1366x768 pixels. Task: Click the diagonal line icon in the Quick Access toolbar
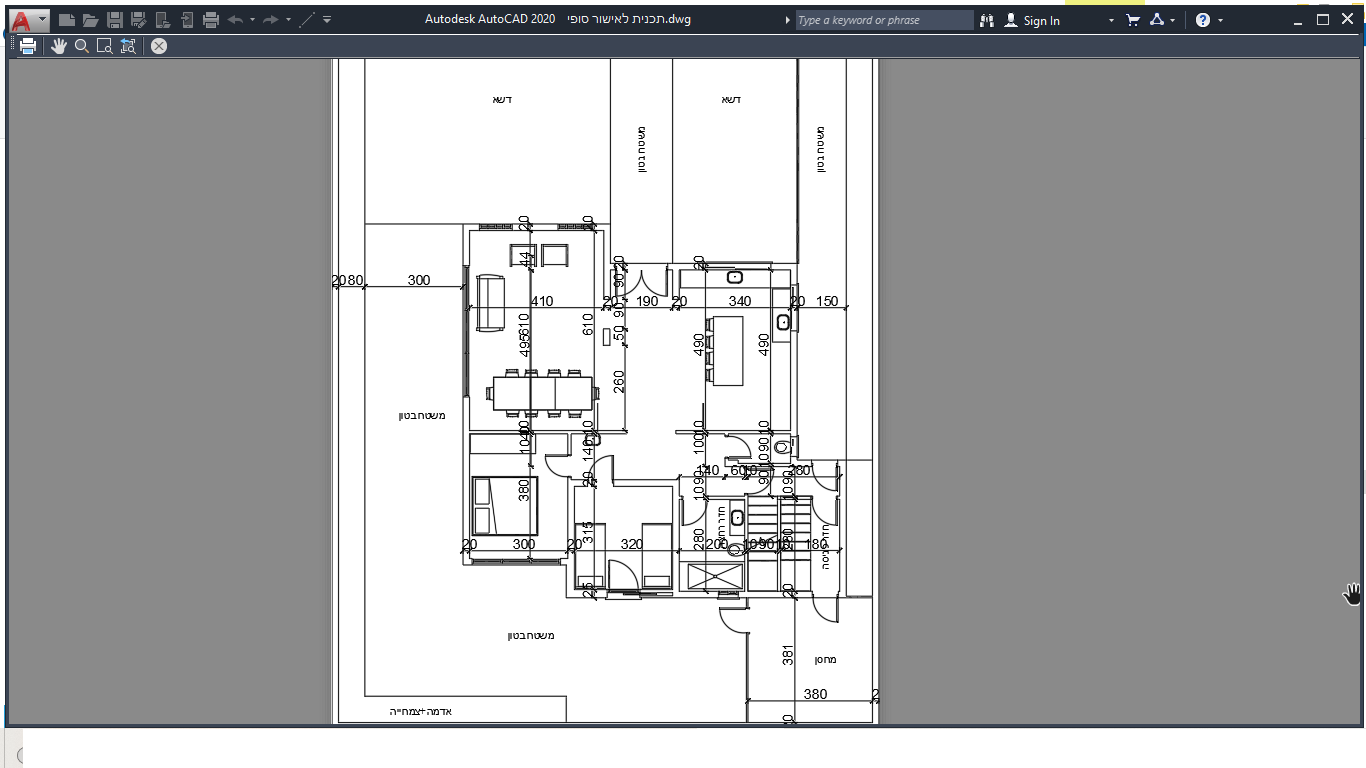pos(307,20)
